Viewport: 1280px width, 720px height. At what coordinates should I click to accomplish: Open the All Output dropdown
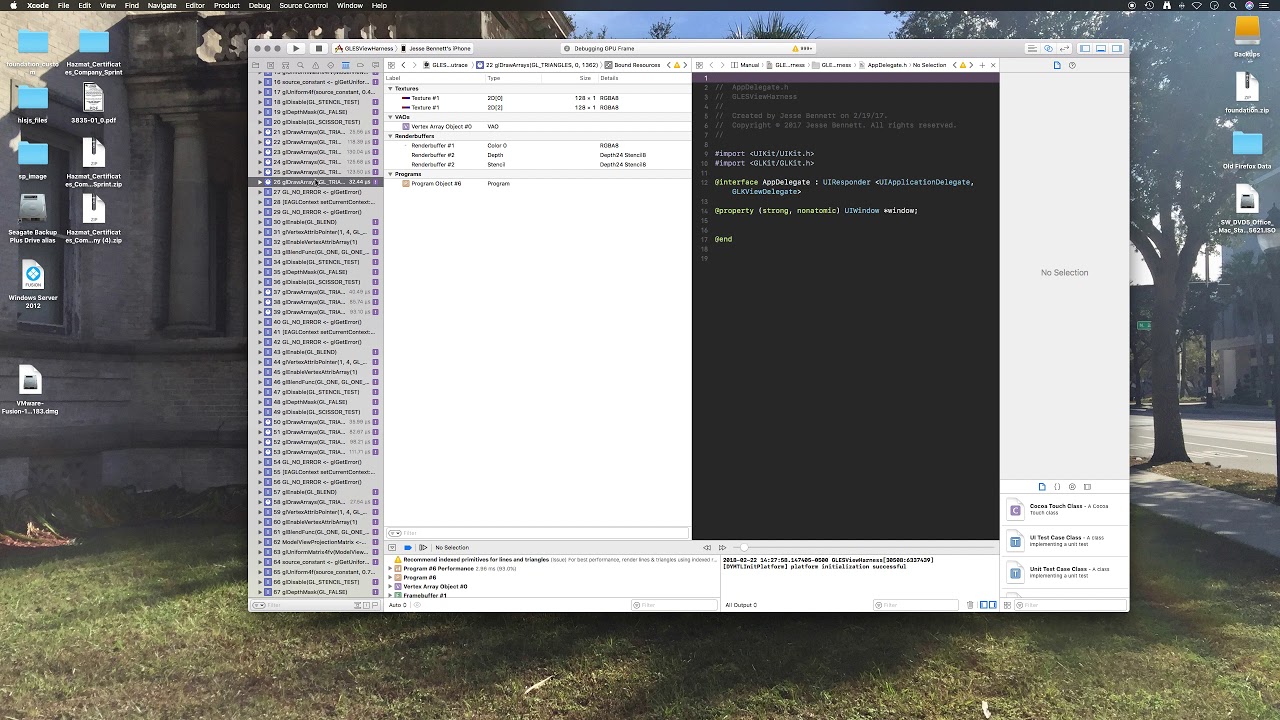click(742, 605)
